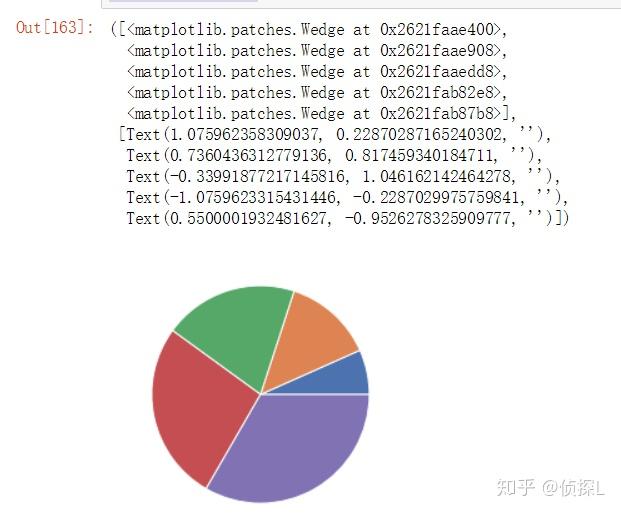Click Text line starting with -0.33991877217145816
Viewport: 621px width, 514px height.
343,176
